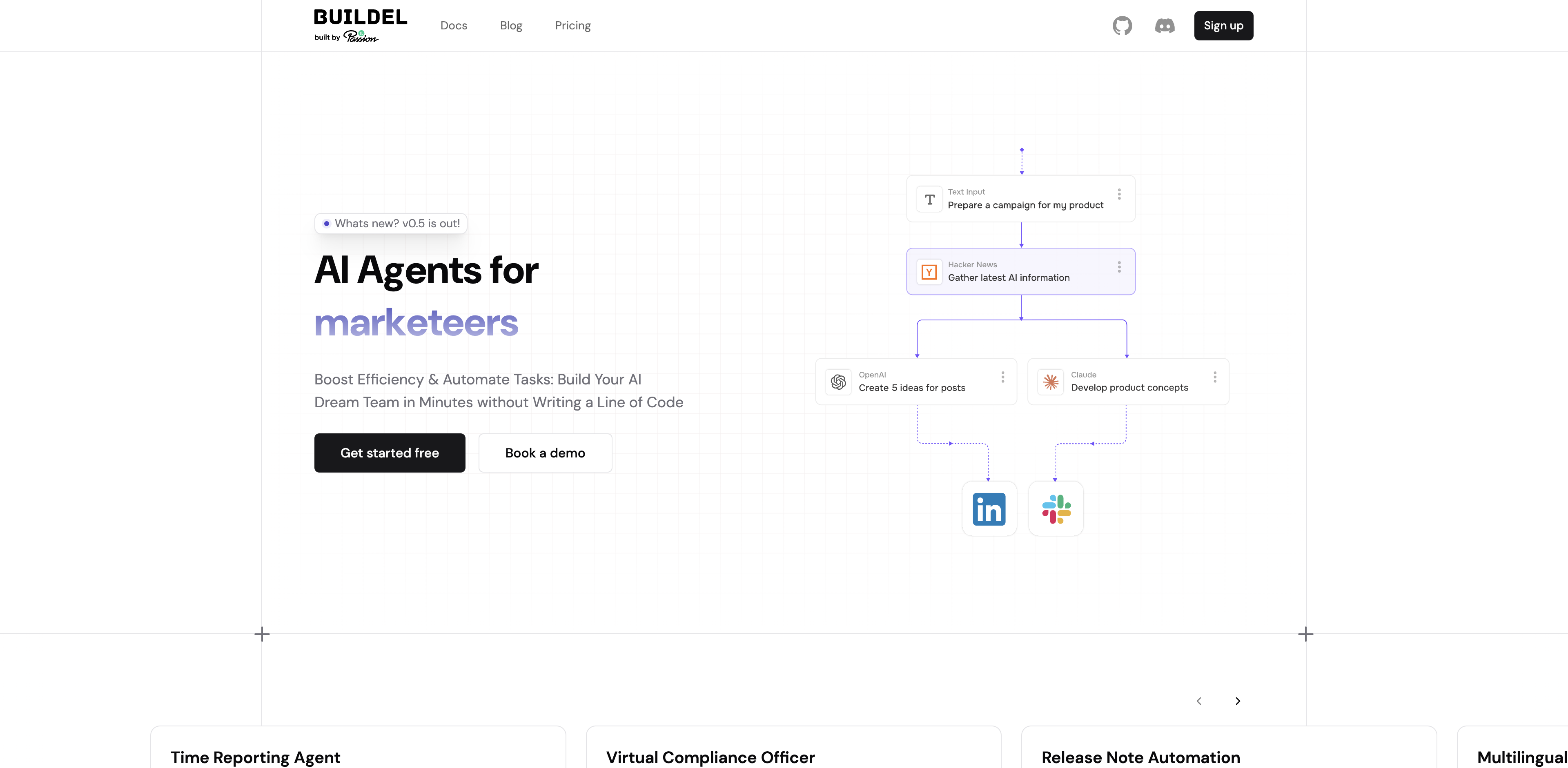Screen dimensions: 1568x768
Task: Open Text Input node options menu
Action: pos(1119,194)
